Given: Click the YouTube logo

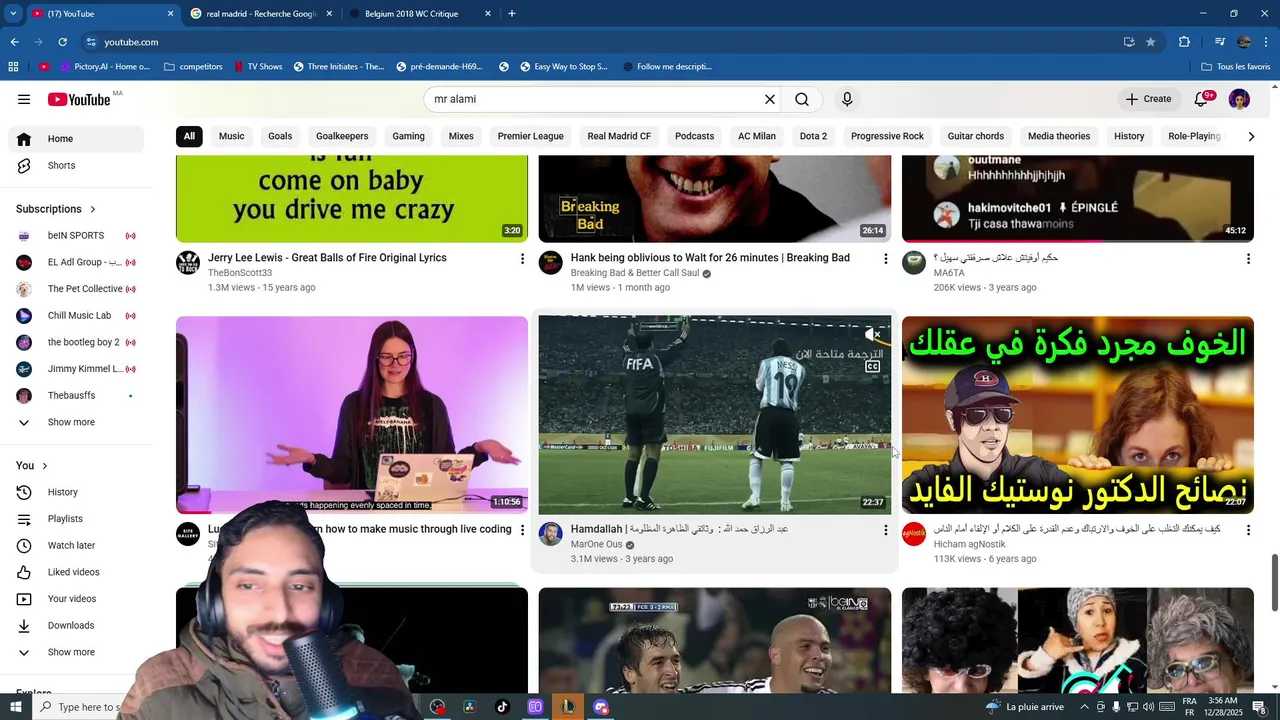Looking at the screenshot, I should coord(79,99).
